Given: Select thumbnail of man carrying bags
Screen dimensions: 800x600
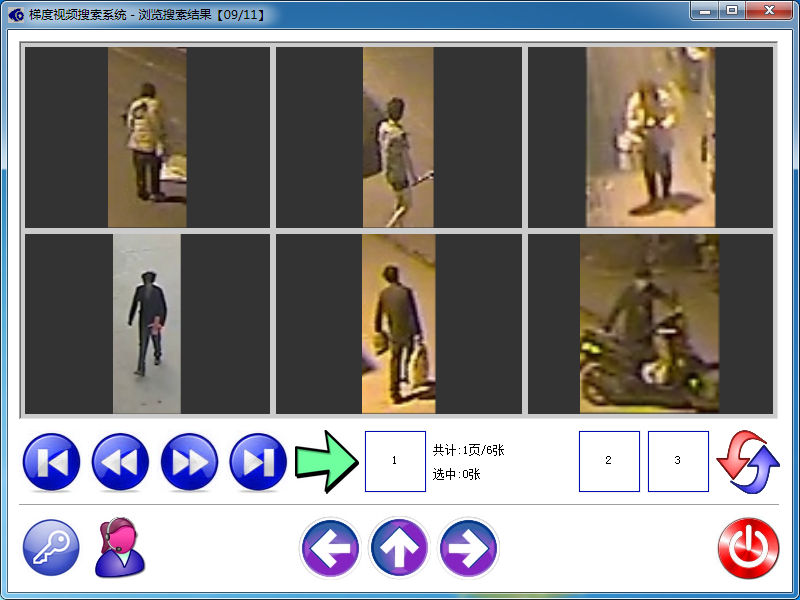Looking at the screenshot, I should pos(399,324).
